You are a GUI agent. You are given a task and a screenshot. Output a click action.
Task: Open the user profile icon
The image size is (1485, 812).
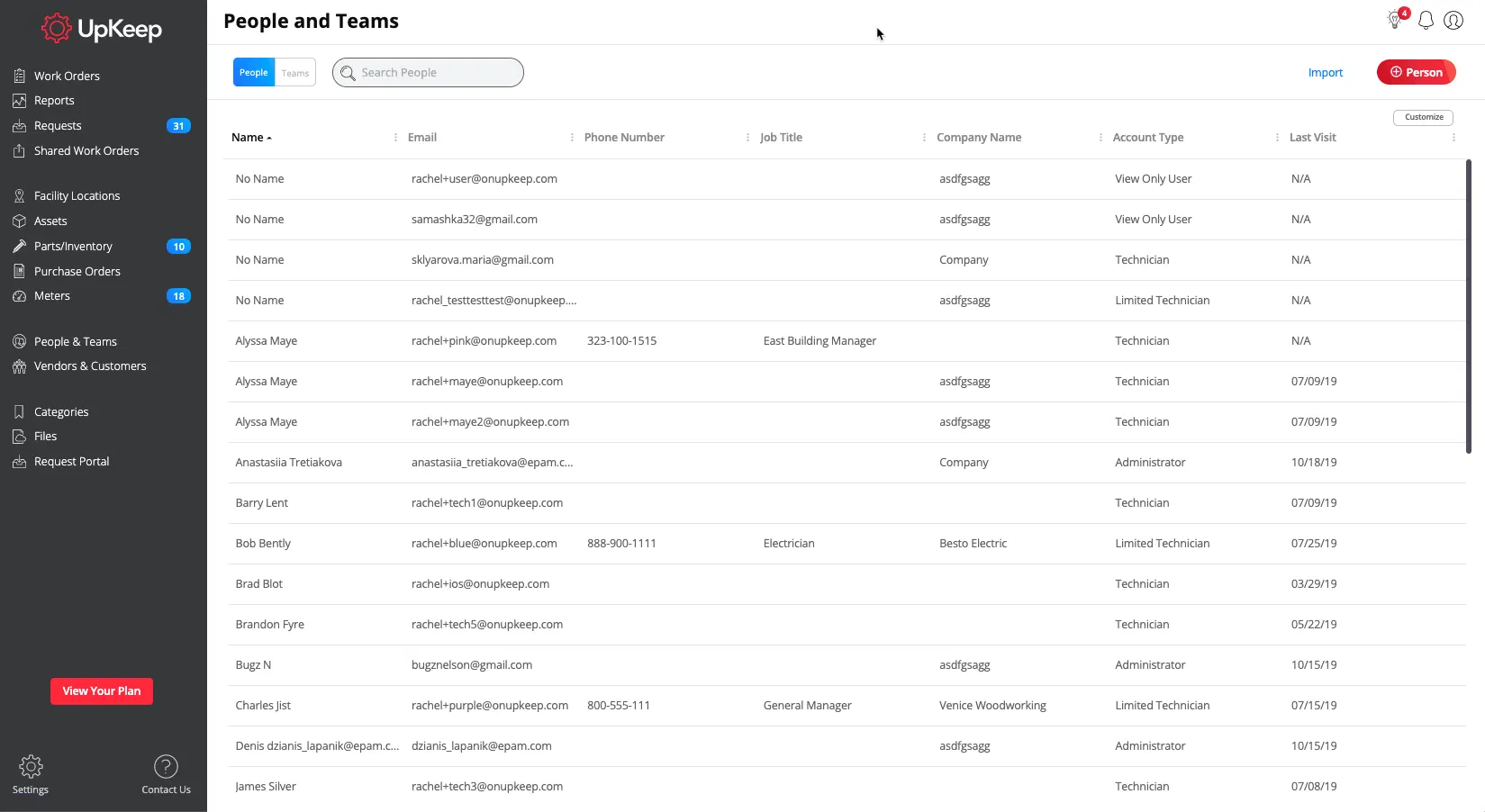pyautogui.click(x=1453, y=20)
